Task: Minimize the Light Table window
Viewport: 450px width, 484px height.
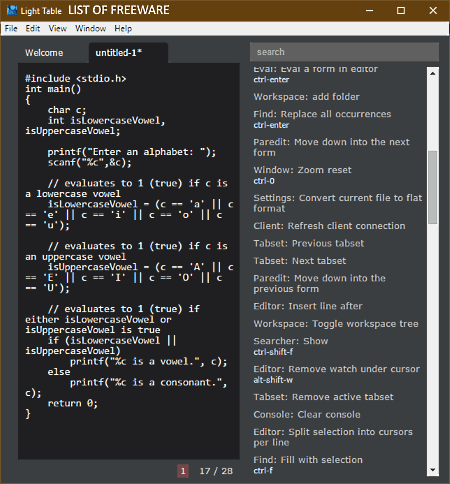Action: pyautogui.click(x=369, y=11)
